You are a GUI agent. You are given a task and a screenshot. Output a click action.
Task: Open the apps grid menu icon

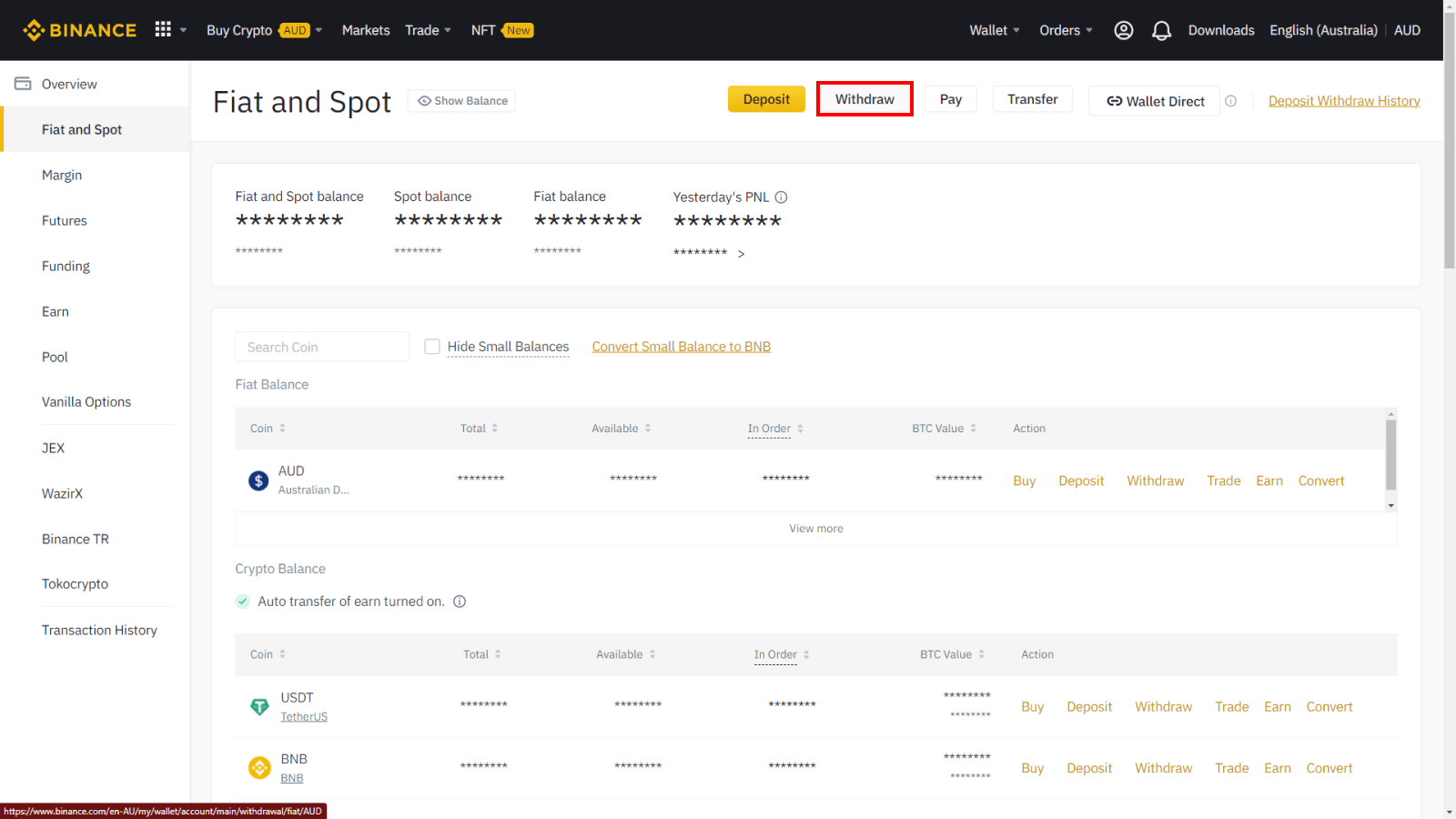(x=163, y=30)
